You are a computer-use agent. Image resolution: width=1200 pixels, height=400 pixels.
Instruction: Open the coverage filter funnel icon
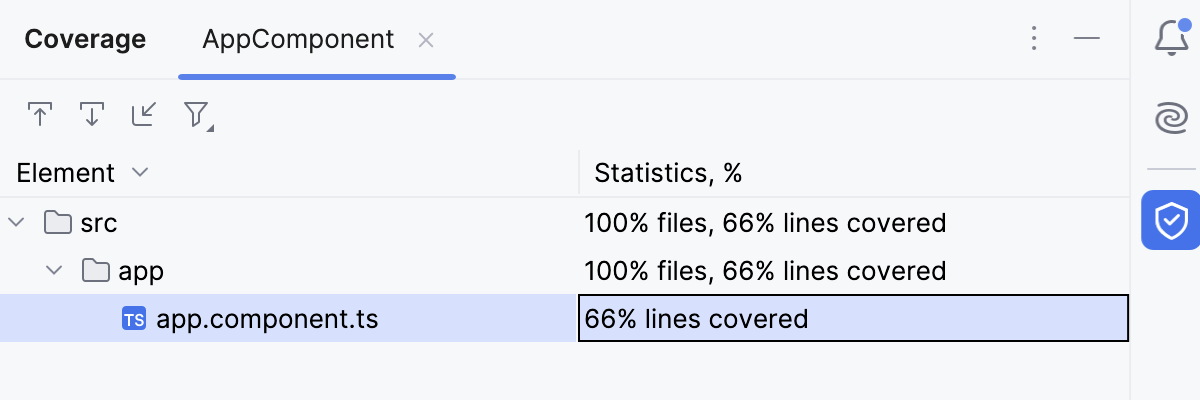pos(197,115)
